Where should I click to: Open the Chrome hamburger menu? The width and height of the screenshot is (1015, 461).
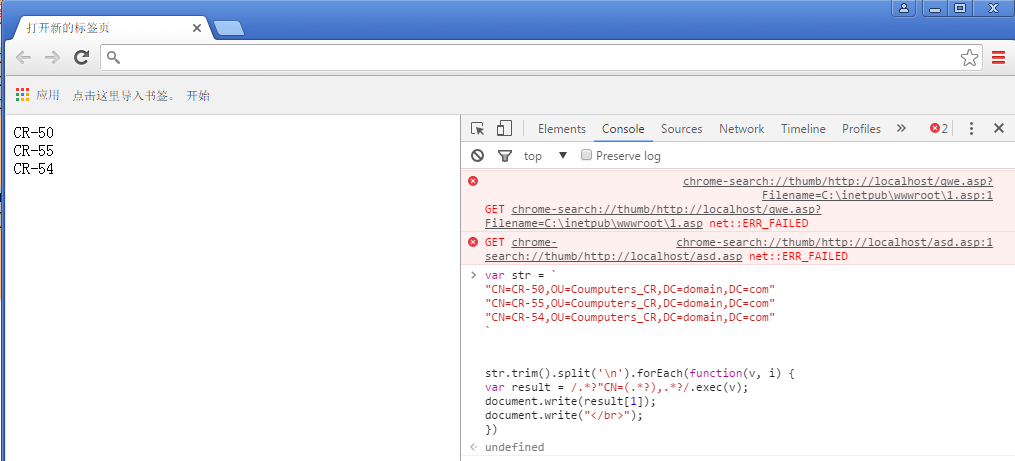(998, 58)
